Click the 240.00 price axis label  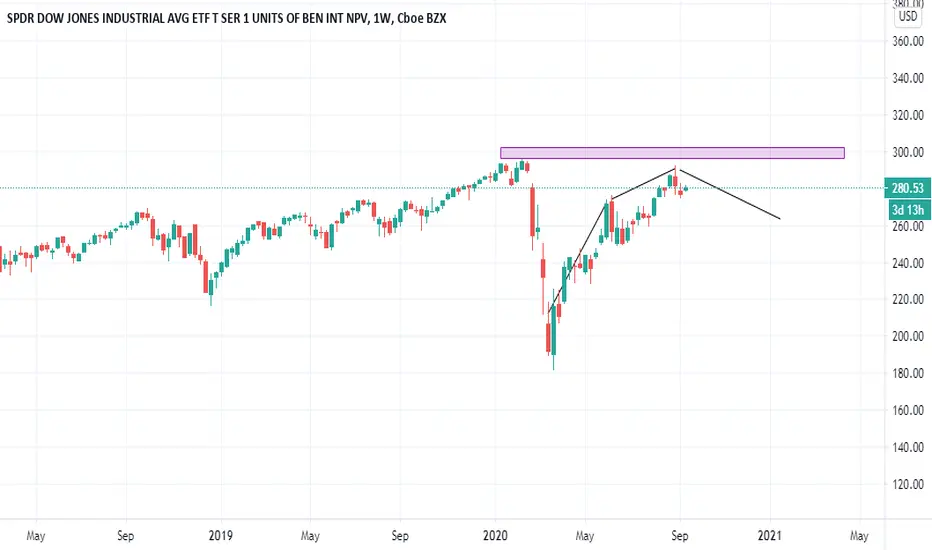click(908, 263)
